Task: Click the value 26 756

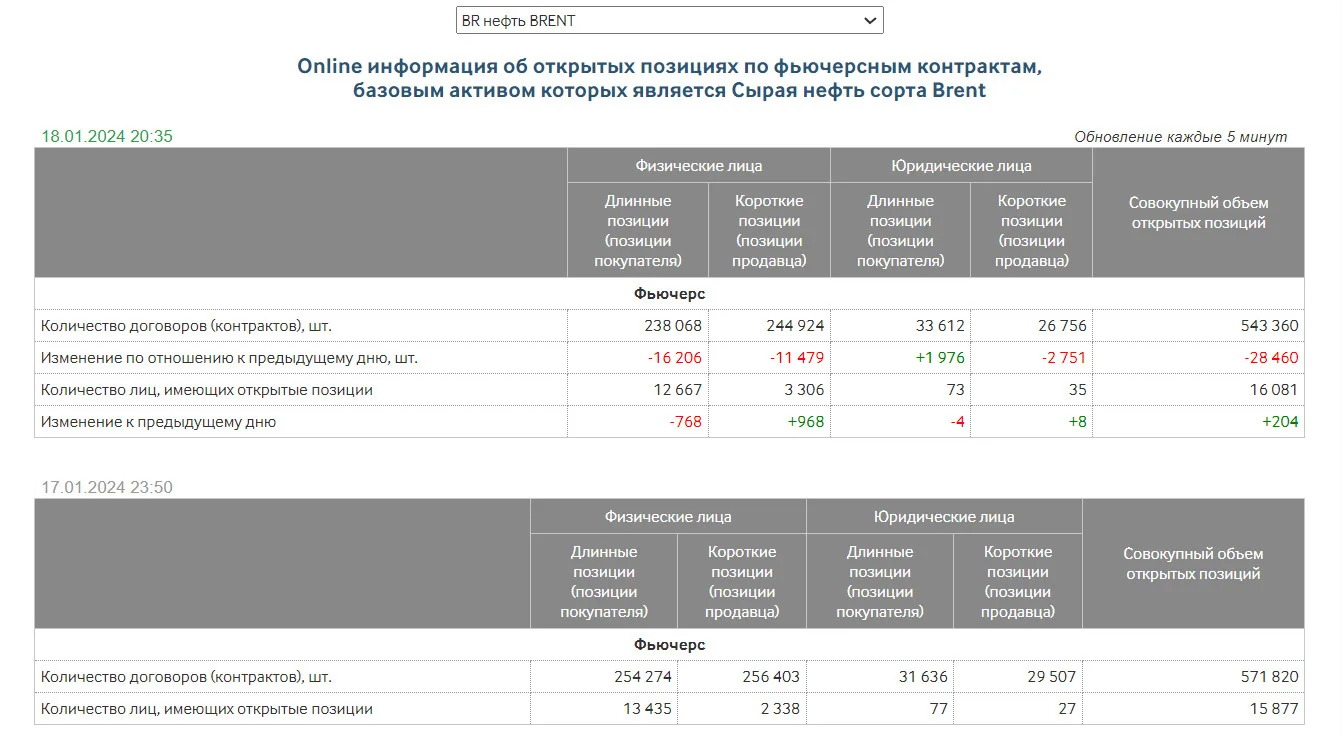Action: coord(1062,326)
